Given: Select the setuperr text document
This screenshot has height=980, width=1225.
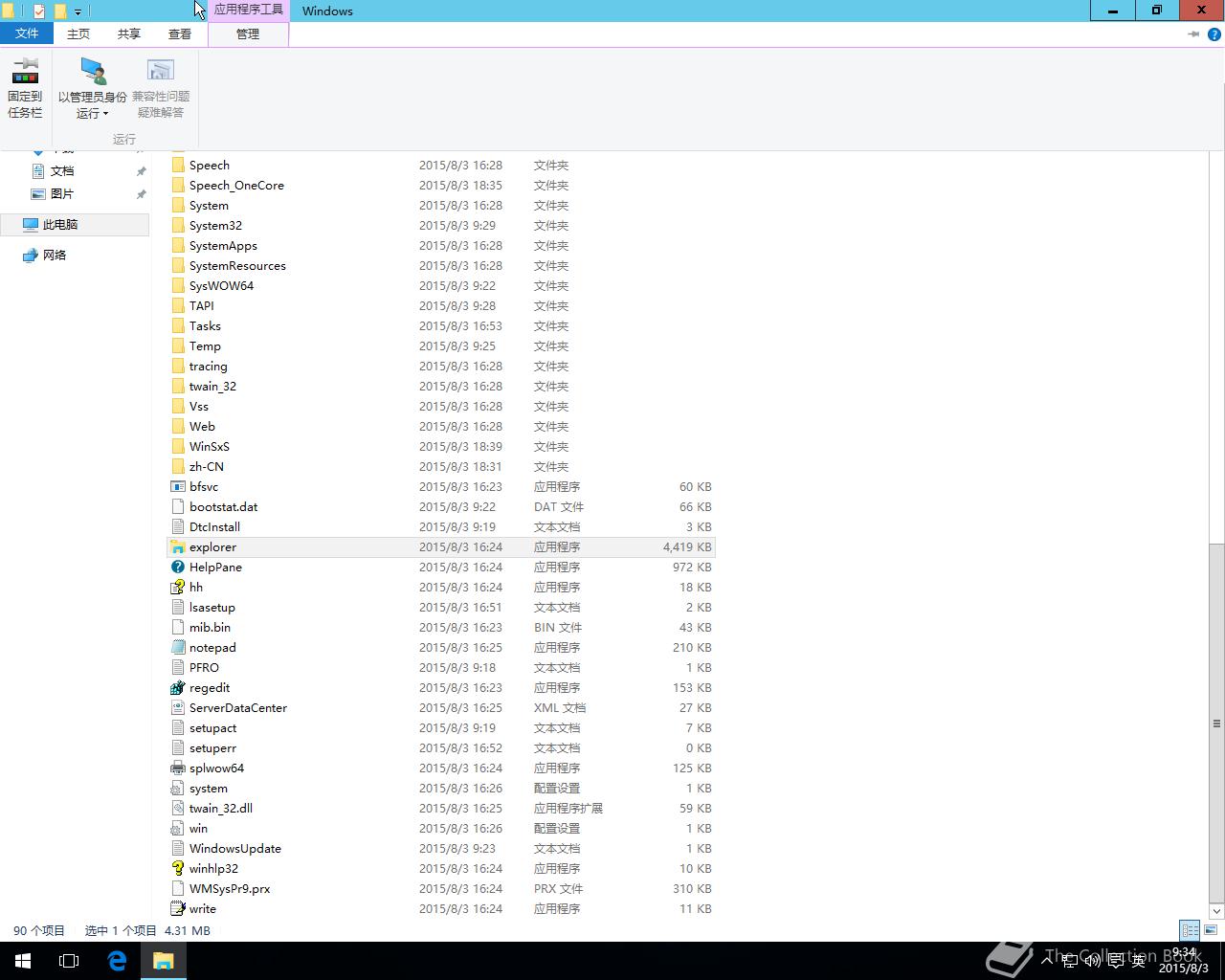Looking at the screenshot, I should click(x=440, y=747).
